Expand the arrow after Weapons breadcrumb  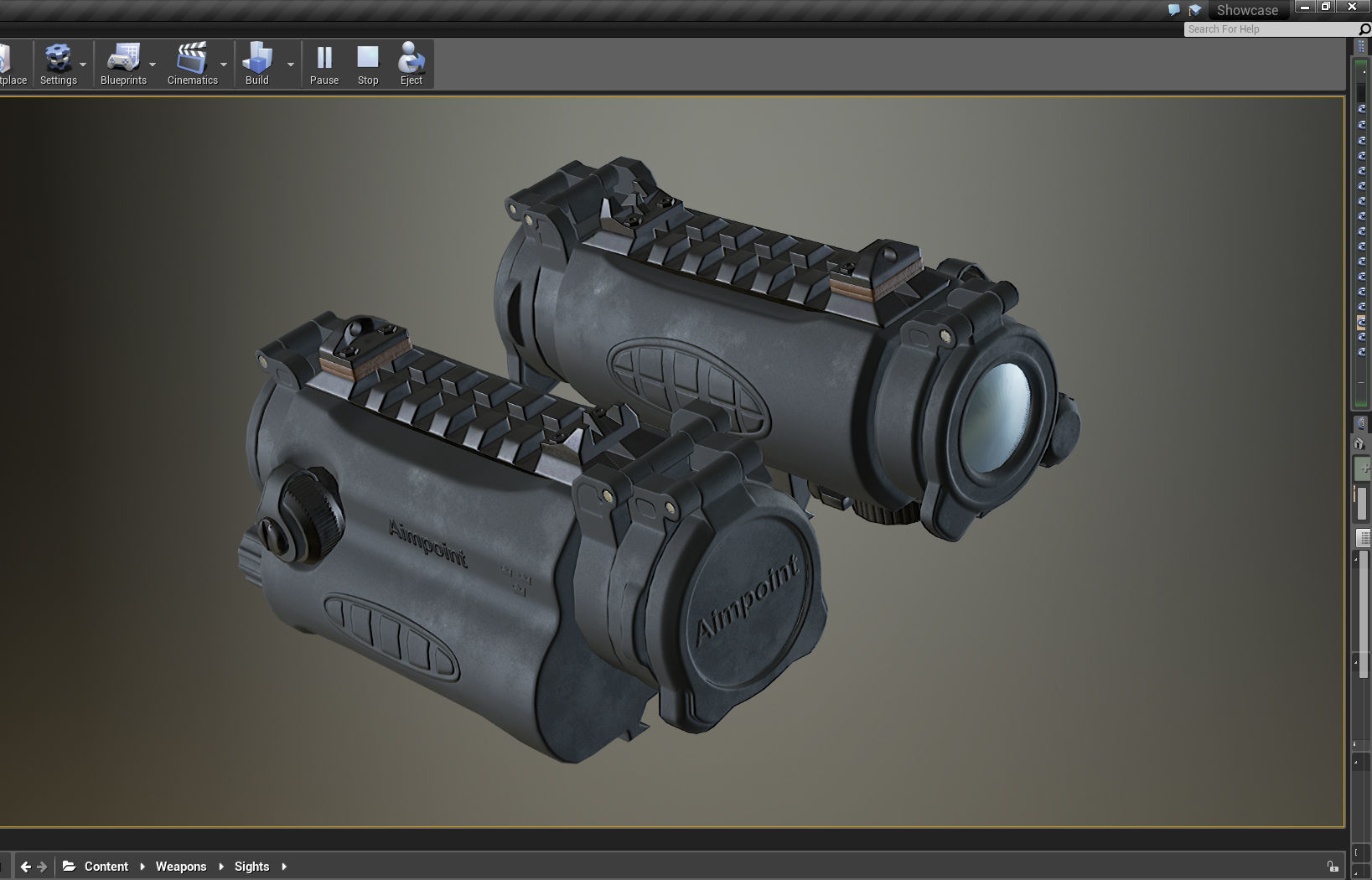click(x=221, y=867)
